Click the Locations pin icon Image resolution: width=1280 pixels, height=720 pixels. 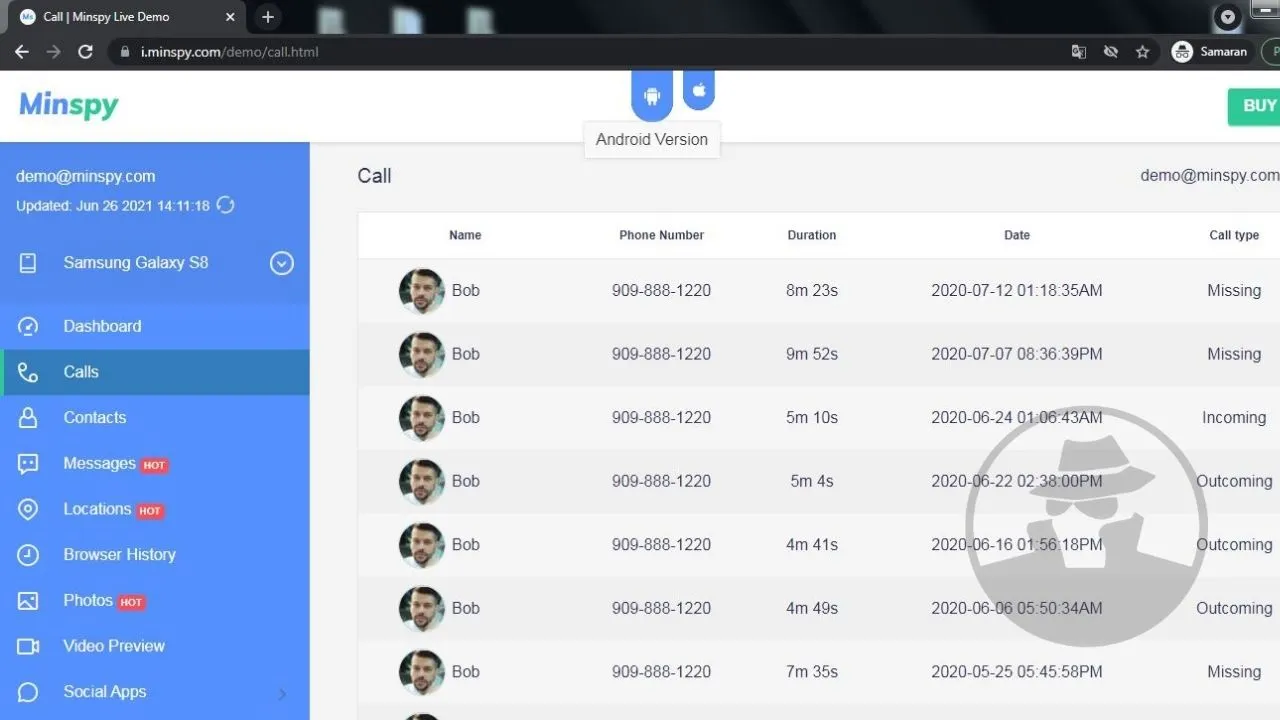point(28,509)
